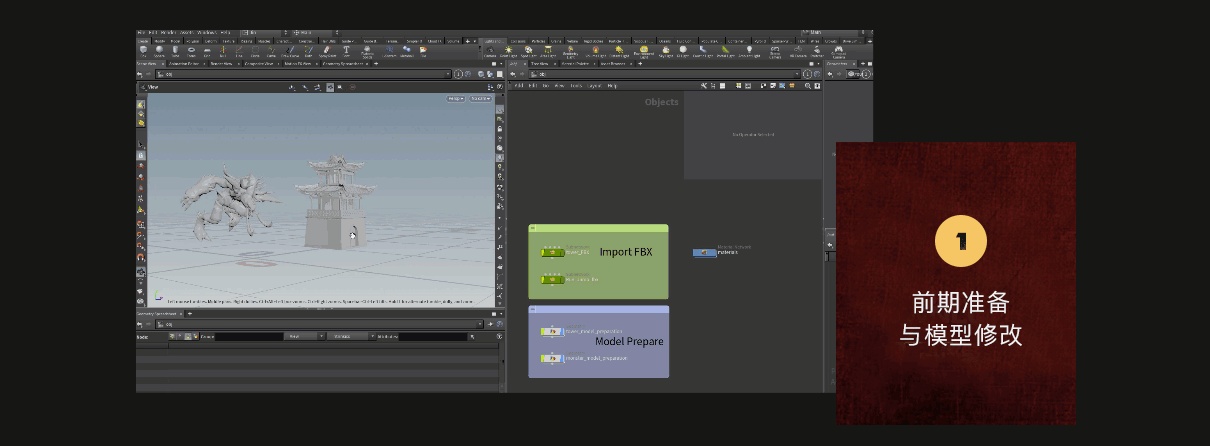The width and height of the screenshot is (1210, 446).
Task: Open the File menu
Action: pyautogui.click(x=141, y=33)
